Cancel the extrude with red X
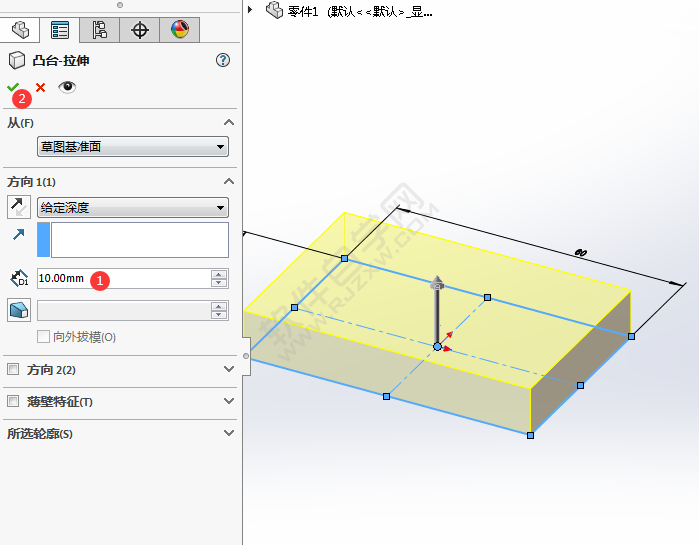Image resolution: width=699 pixels, height=545 pixels. [41, 87]
